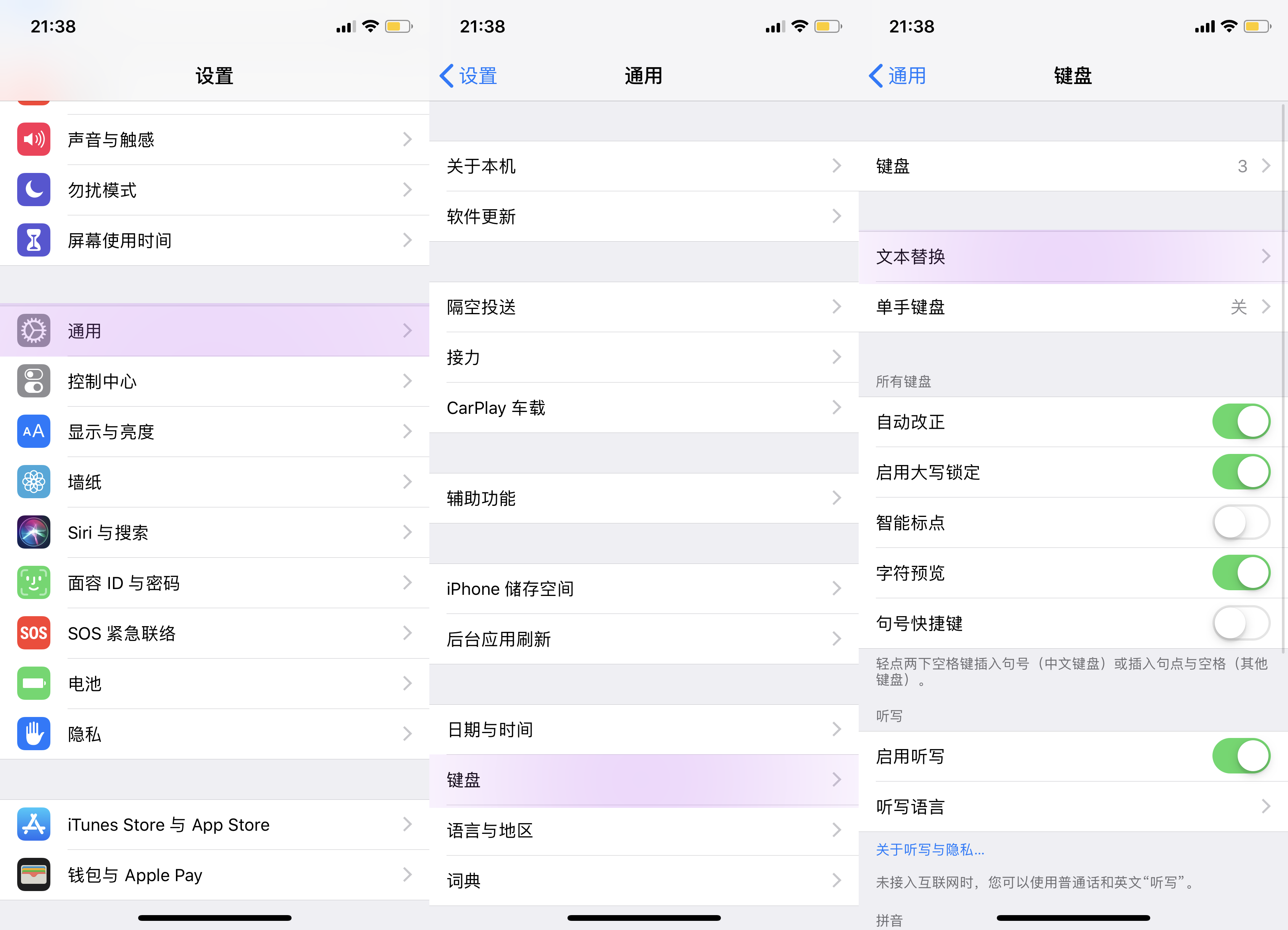The height and width of the screenshot is (930, 1288).
Task: Tap the red SOS icon
Action: pos(34,633)
